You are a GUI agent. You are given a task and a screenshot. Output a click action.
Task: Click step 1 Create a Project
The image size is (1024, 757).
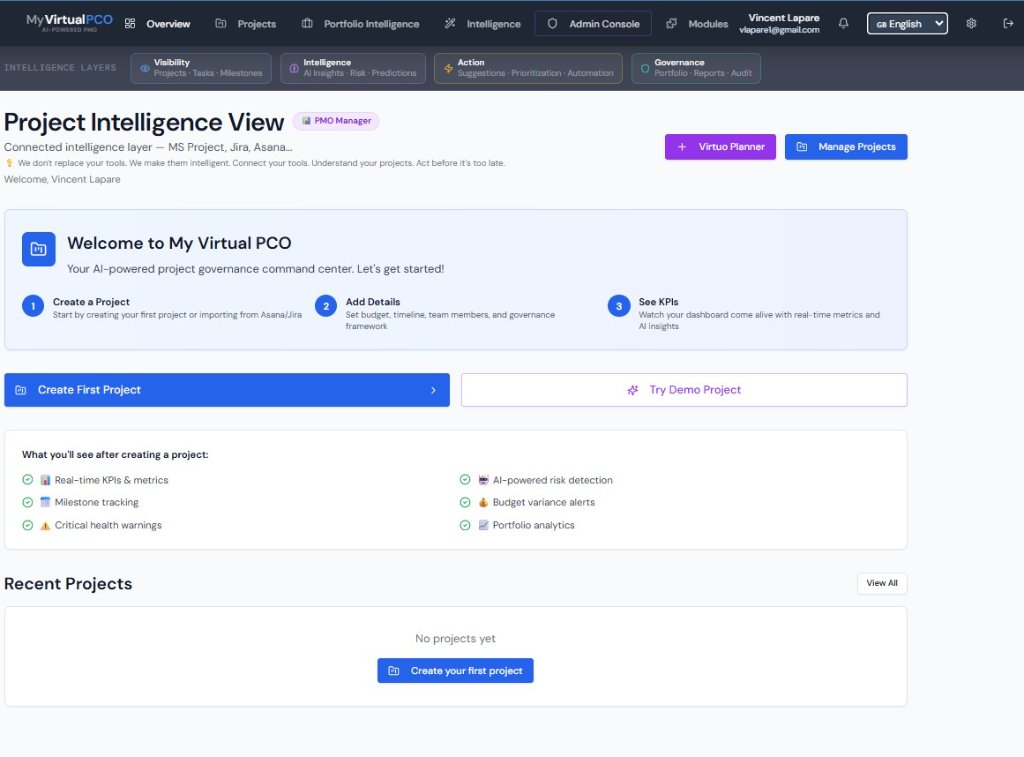tap(162, 308)
